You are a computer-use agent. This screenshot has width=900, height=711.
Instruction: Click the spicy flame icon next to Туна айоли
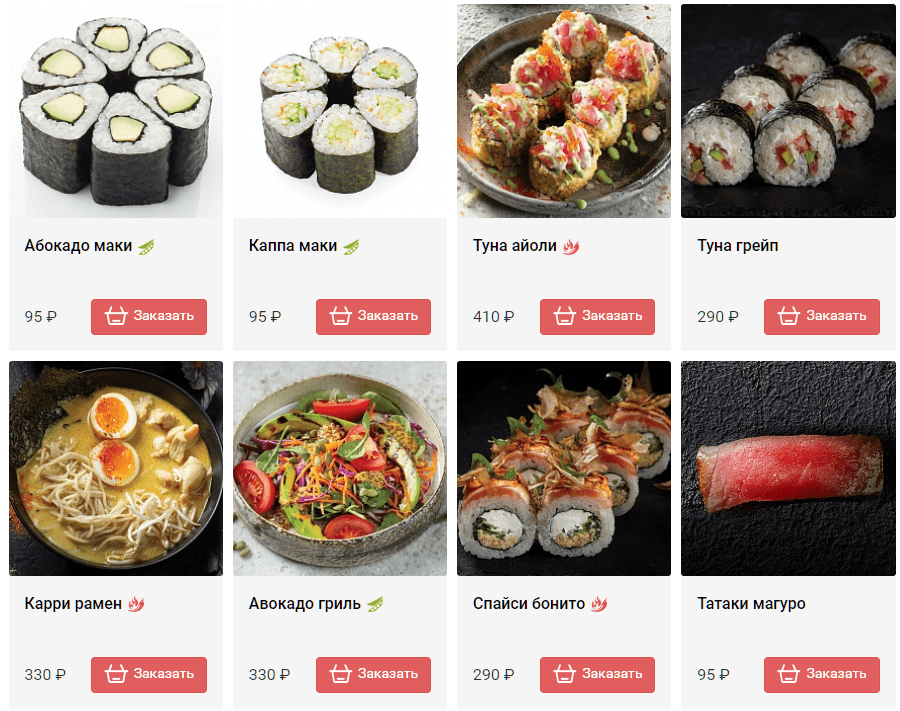(x=571, y=247)
